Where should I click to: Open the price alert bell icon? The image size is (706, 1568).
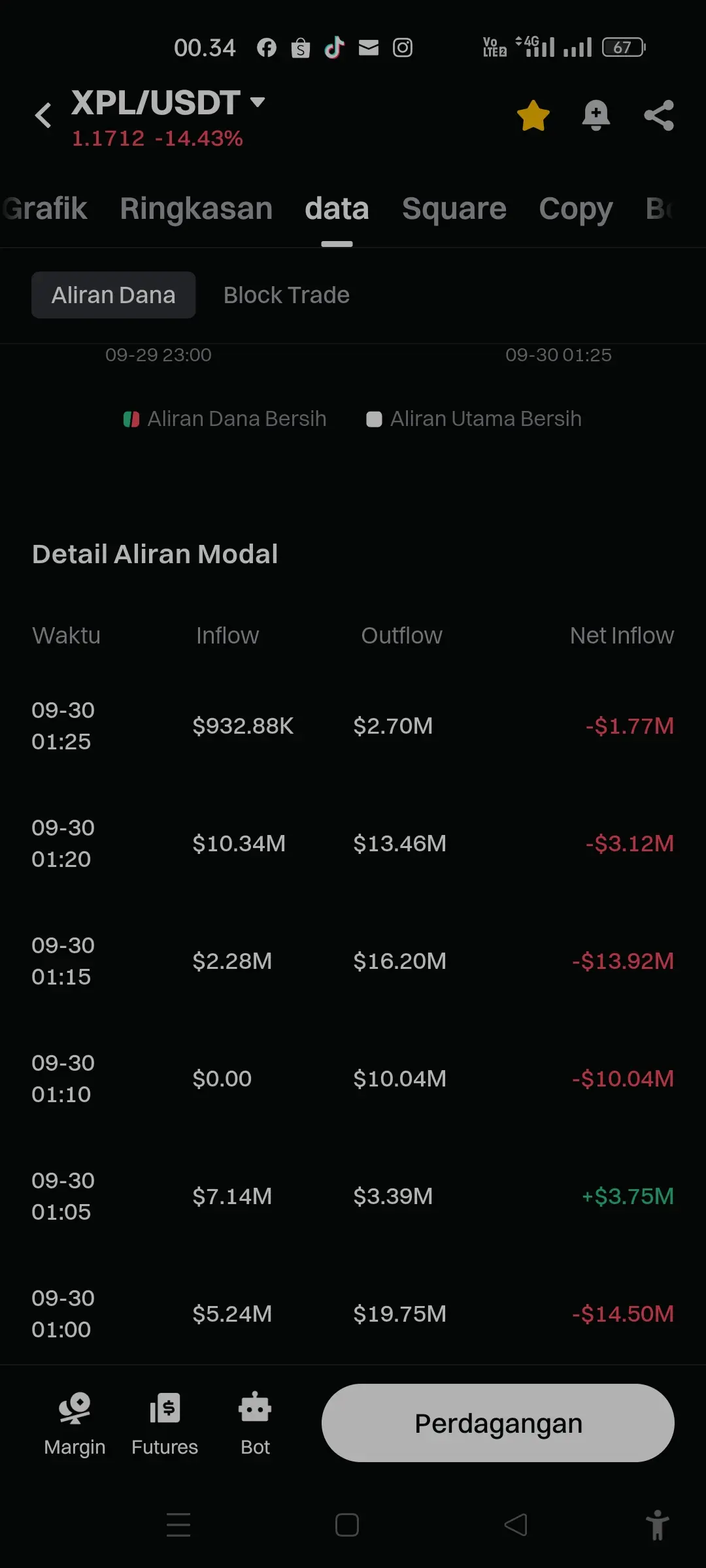tap(596, 116)
